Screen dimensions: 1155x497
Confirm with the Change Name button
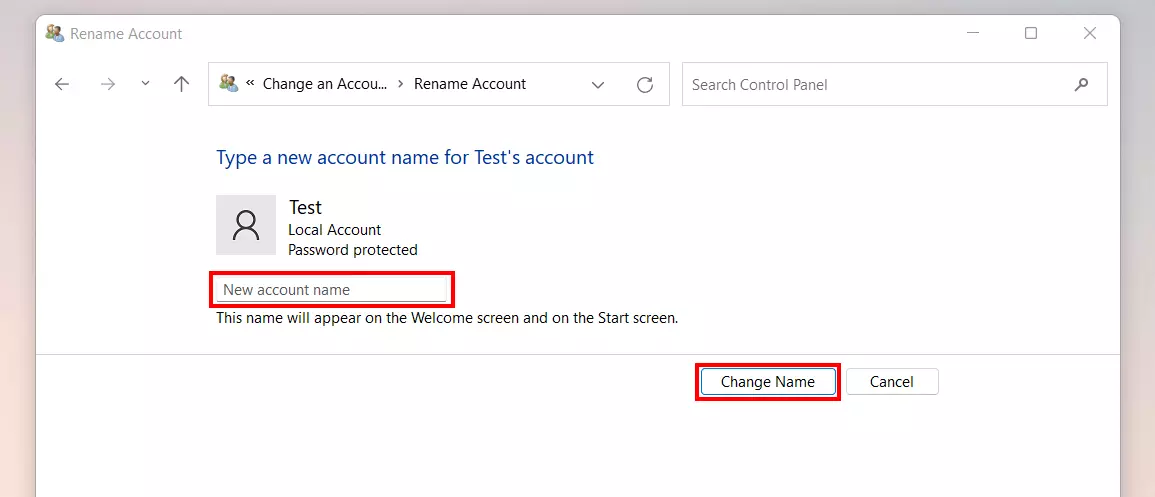(768, 381)
